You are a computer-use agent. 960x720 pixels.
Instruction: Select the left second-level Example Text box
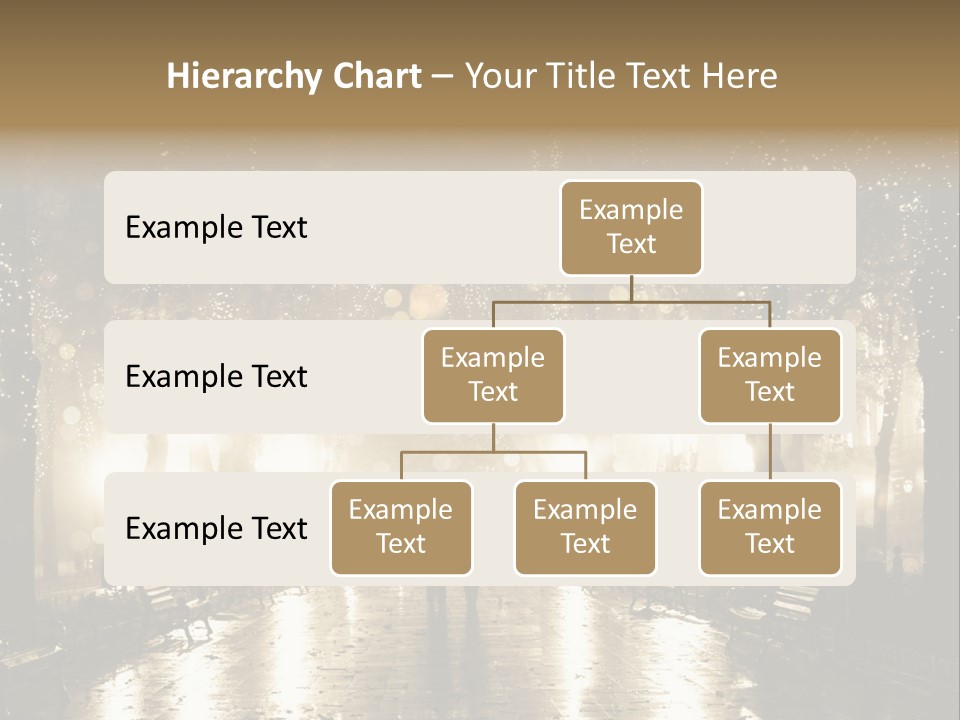[493, 375]
